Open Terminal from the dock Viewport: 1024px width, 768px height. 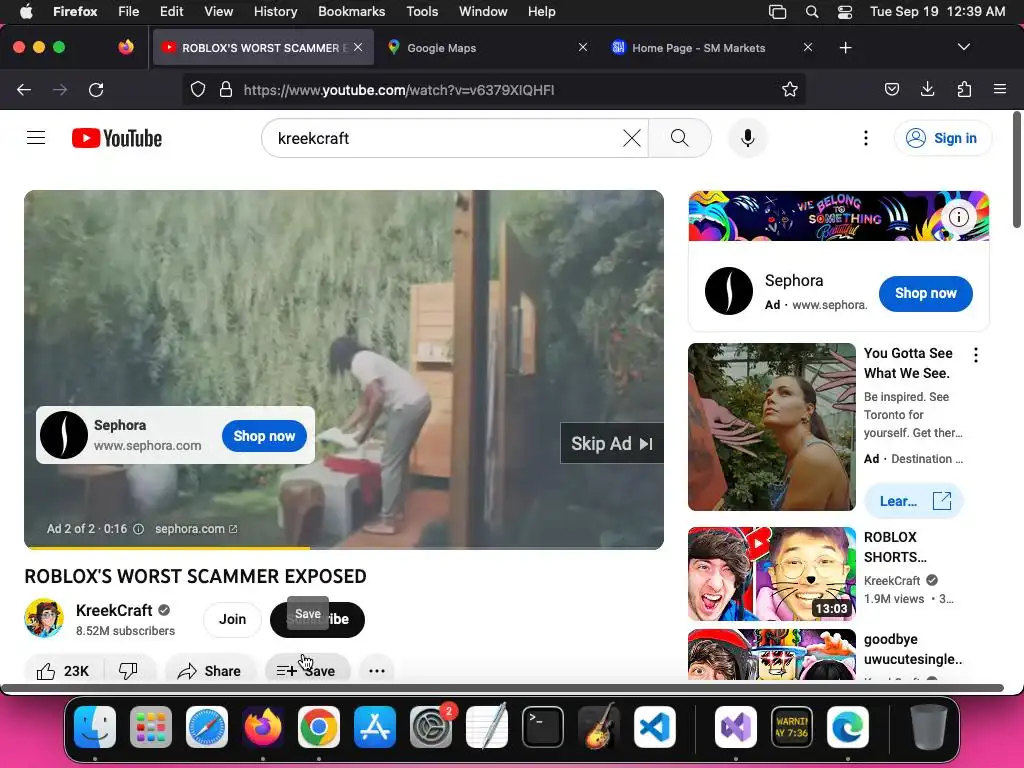(543, 727)
